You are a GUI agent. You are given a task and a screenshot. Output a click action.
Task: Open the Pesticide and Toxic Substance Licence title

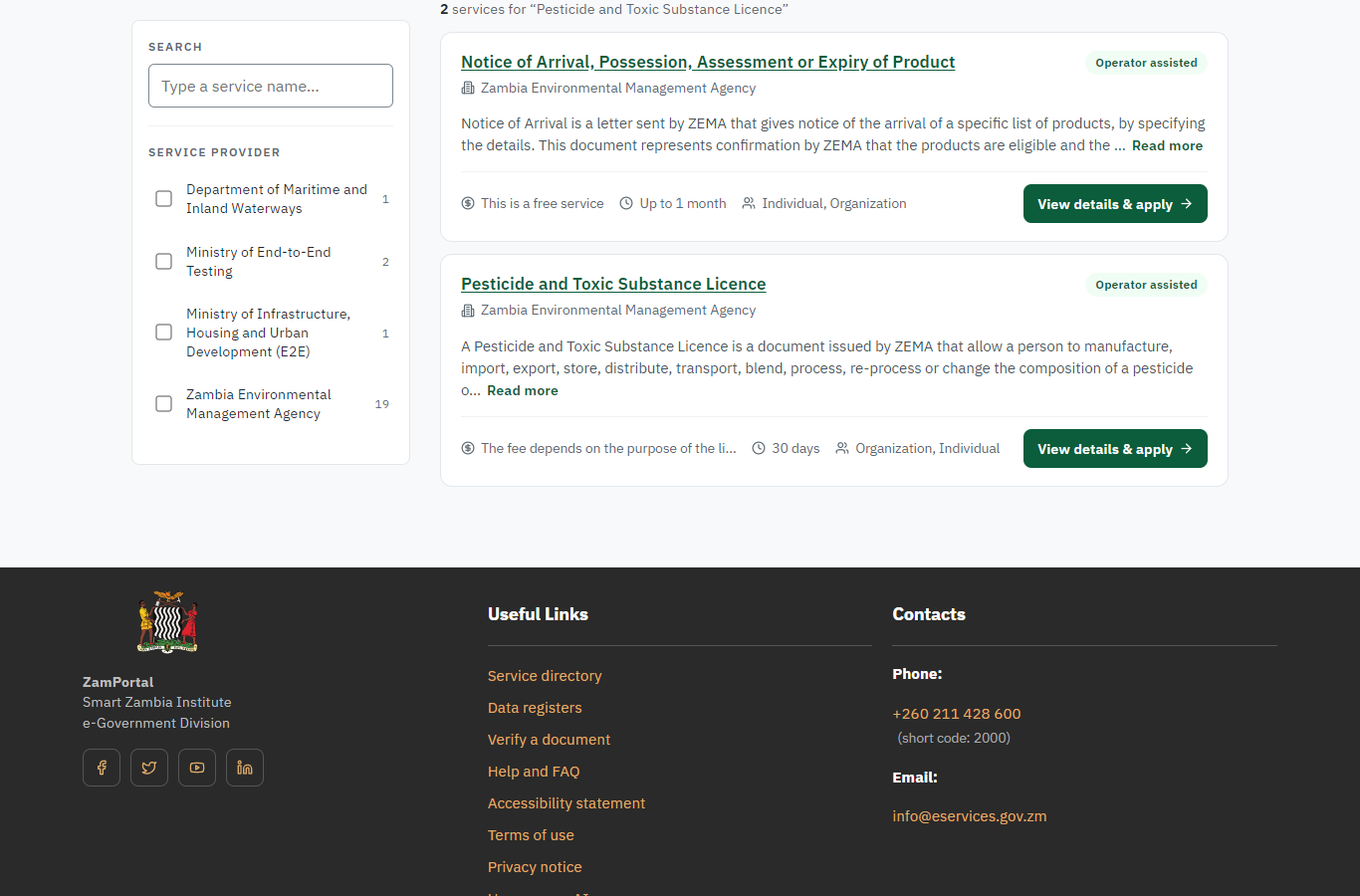(613, 284)
